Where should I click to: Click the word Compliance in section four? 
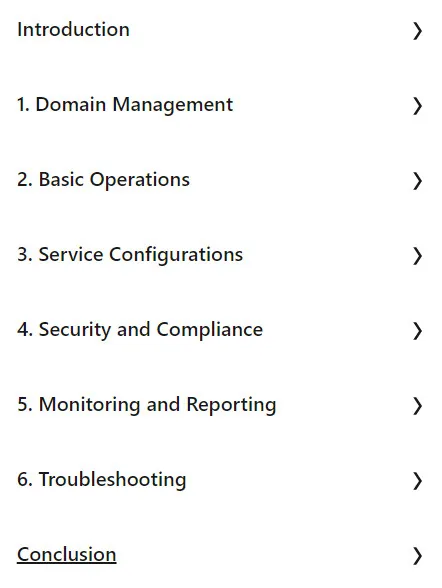pos(210,330)
